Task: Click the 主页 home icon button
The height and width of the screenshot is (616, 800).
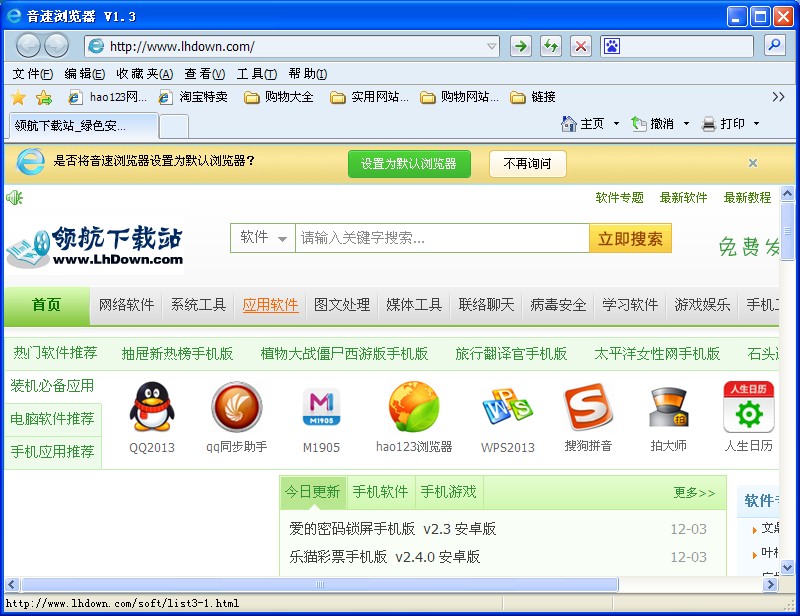Action: point(583,124)
